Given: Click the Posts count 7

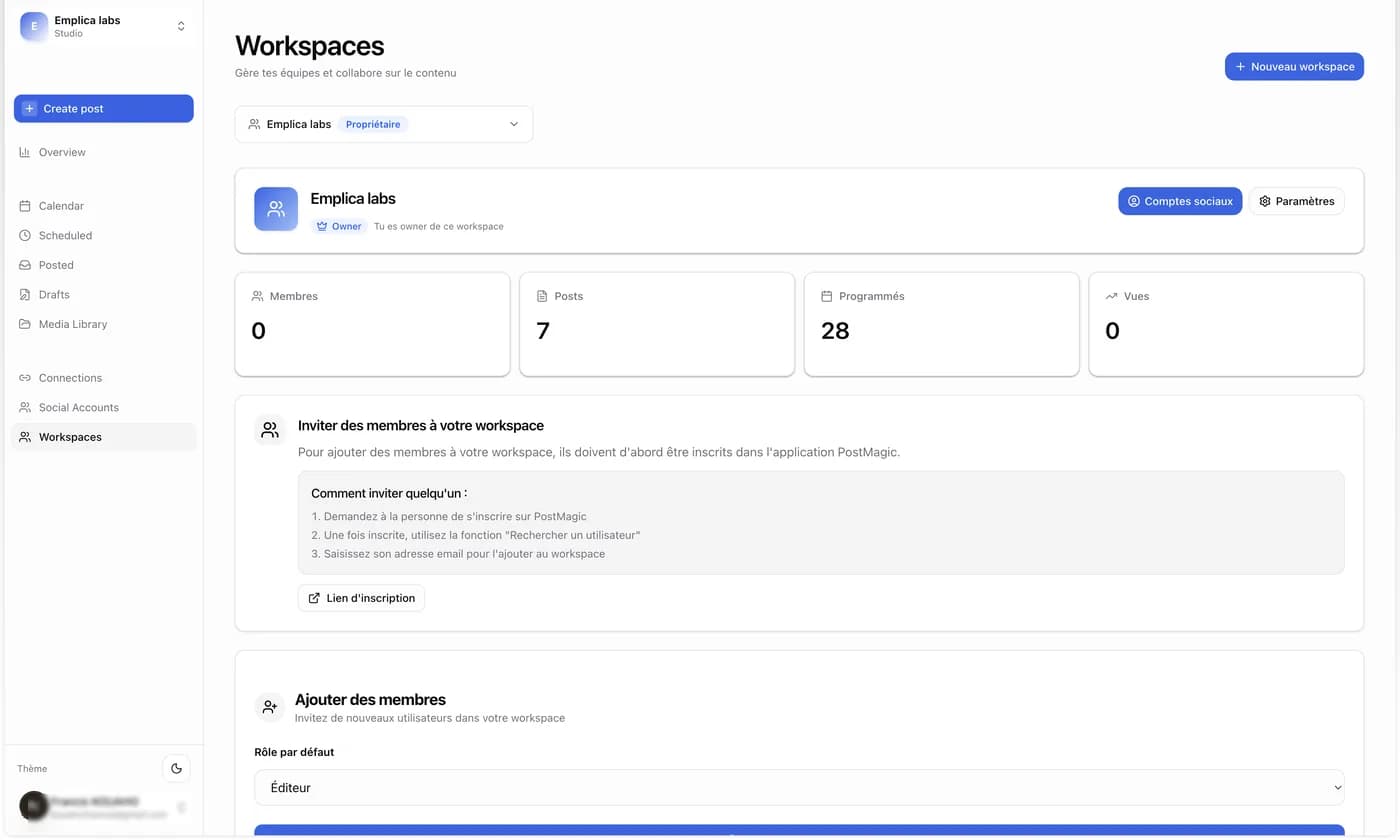Looking at the screenshot, I should point(543,331).
